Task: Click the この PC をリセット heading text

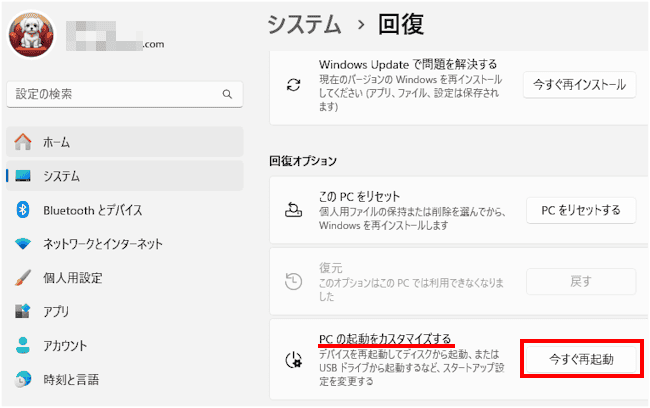Action: (359, 197)
